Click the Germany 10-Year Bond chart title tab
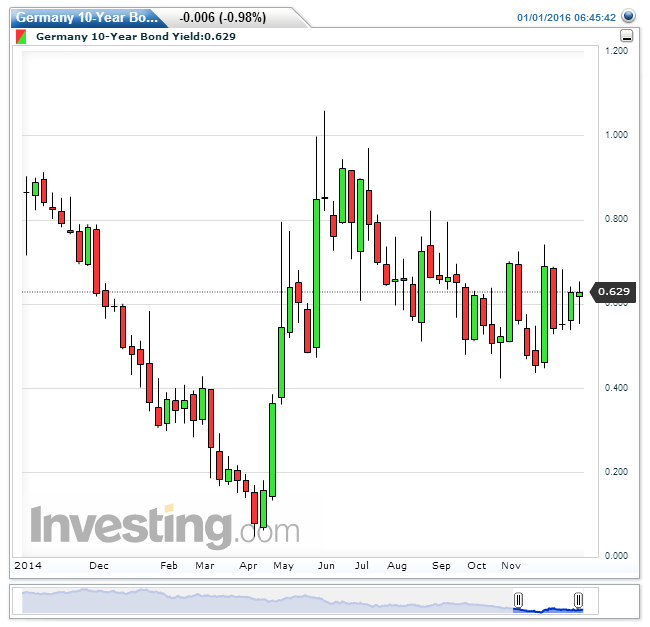The height and width of the screenshot is (627, 650). 88,17
